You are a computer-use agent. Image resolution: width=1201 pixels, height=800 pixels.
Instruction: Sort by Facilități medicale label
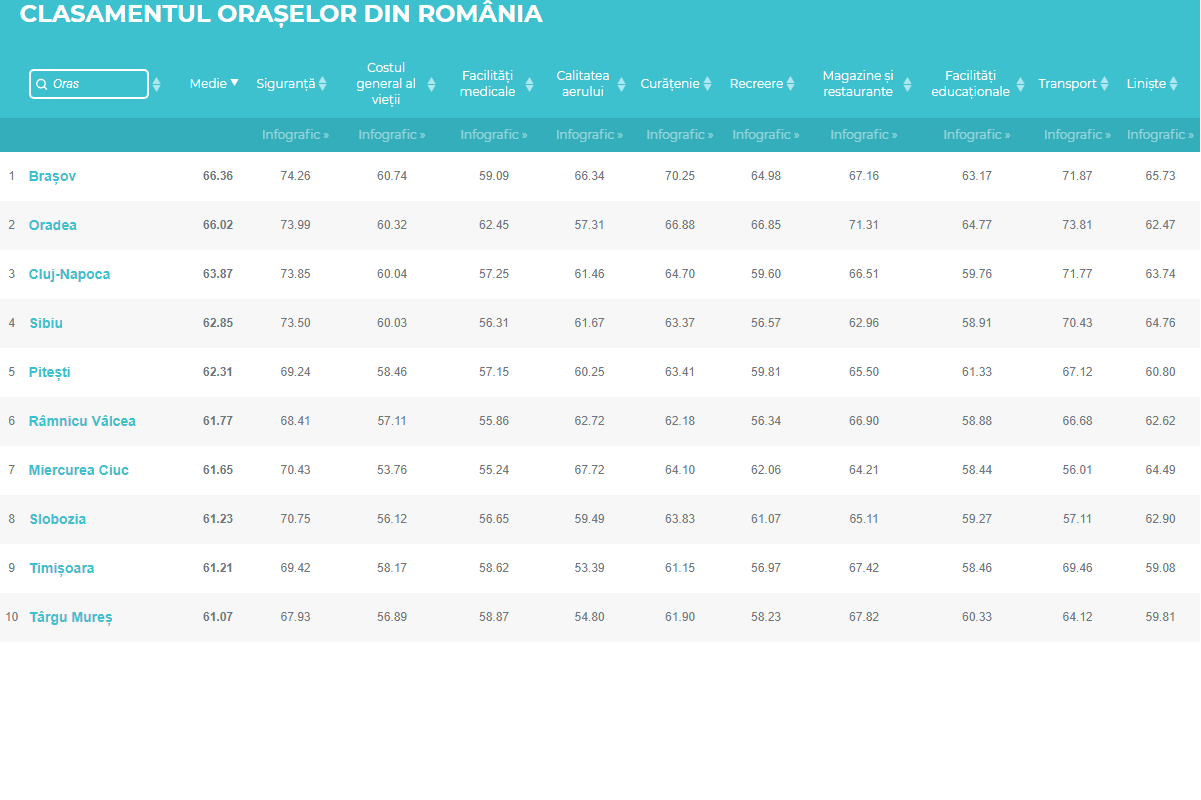pos(488,84)
